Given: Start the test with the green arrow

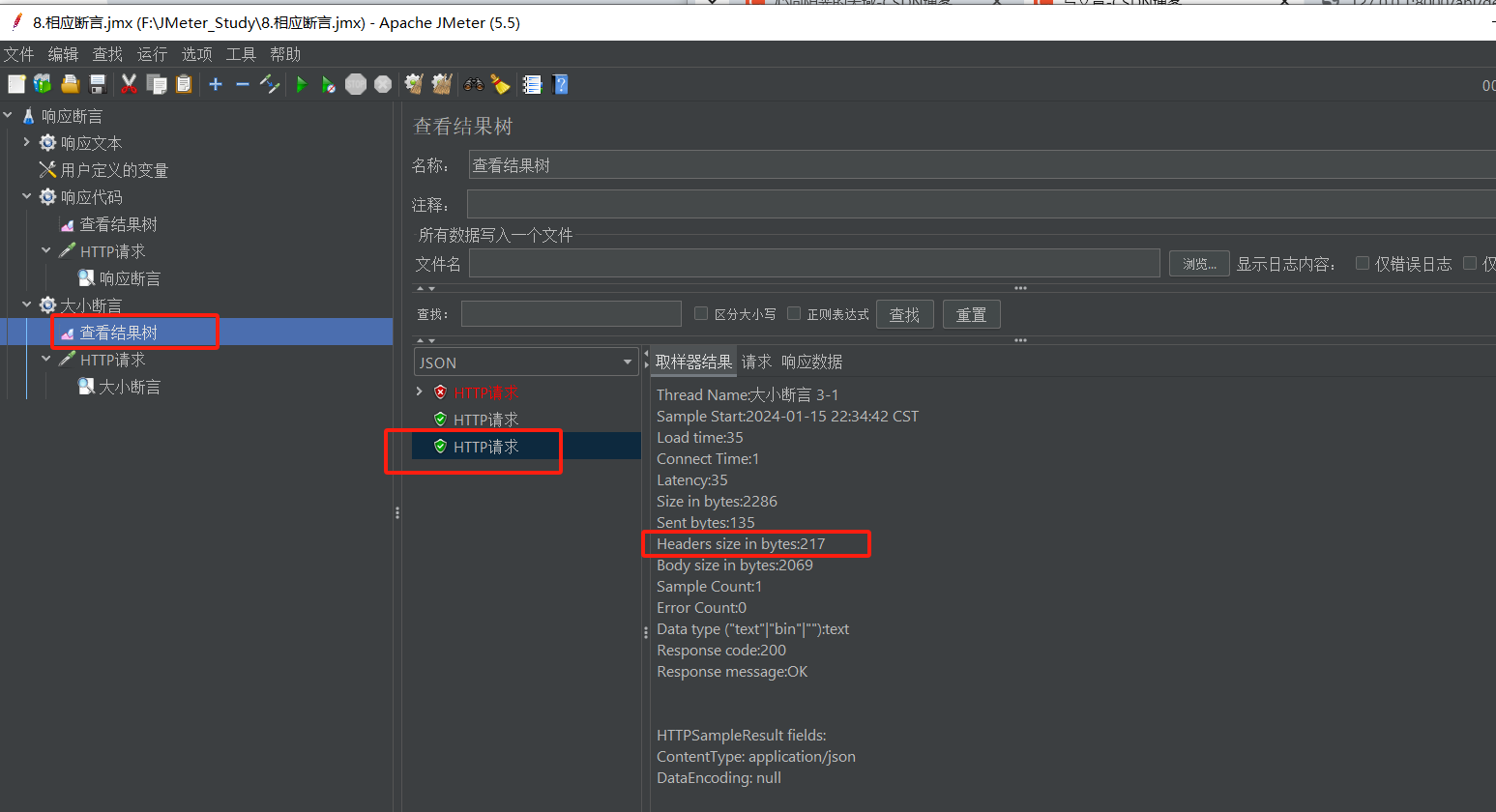Looking at the screenshot, I should 302,85.
